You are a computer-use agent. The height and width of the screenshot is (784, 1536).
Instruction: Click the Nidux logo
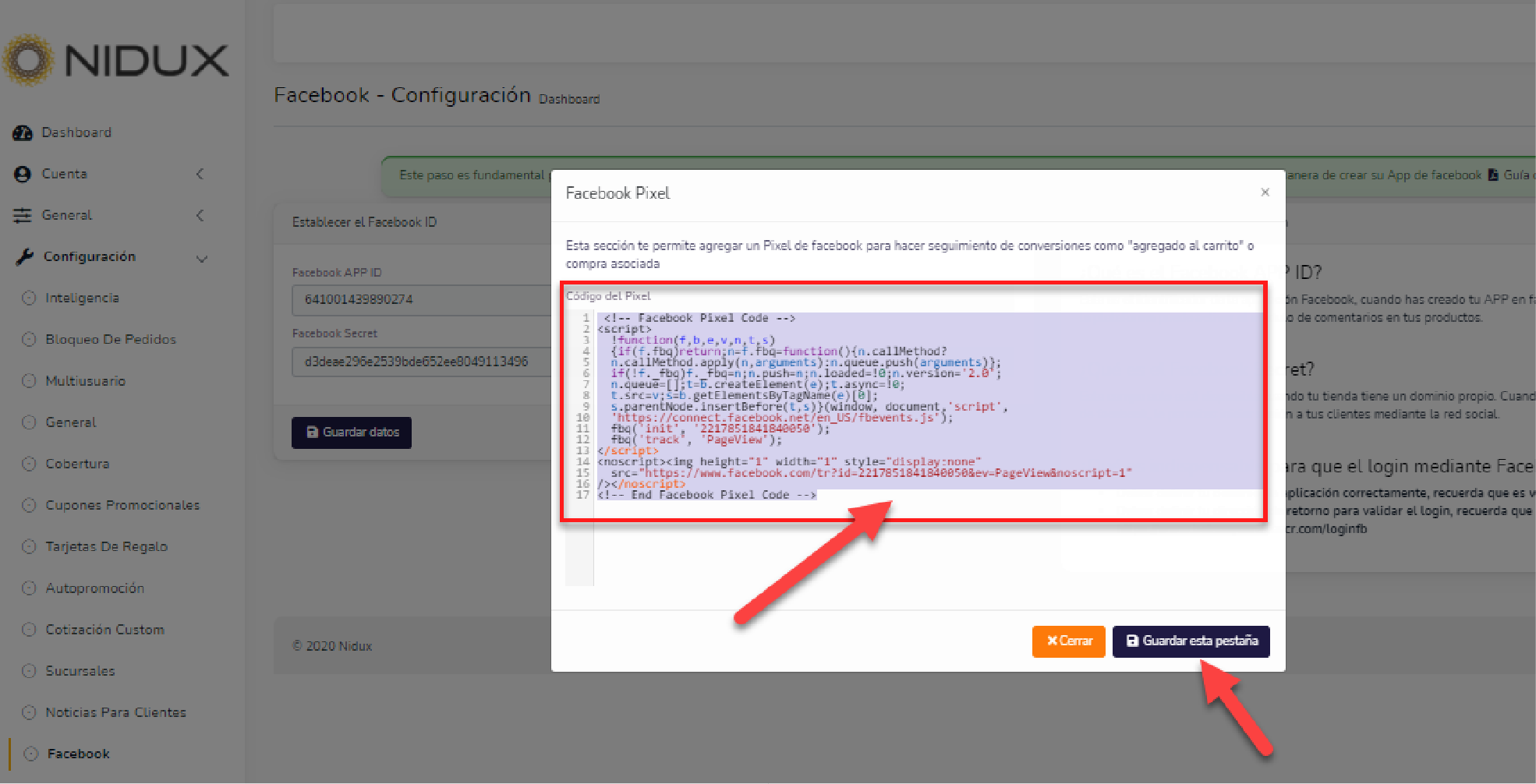[x=115, y=60]
